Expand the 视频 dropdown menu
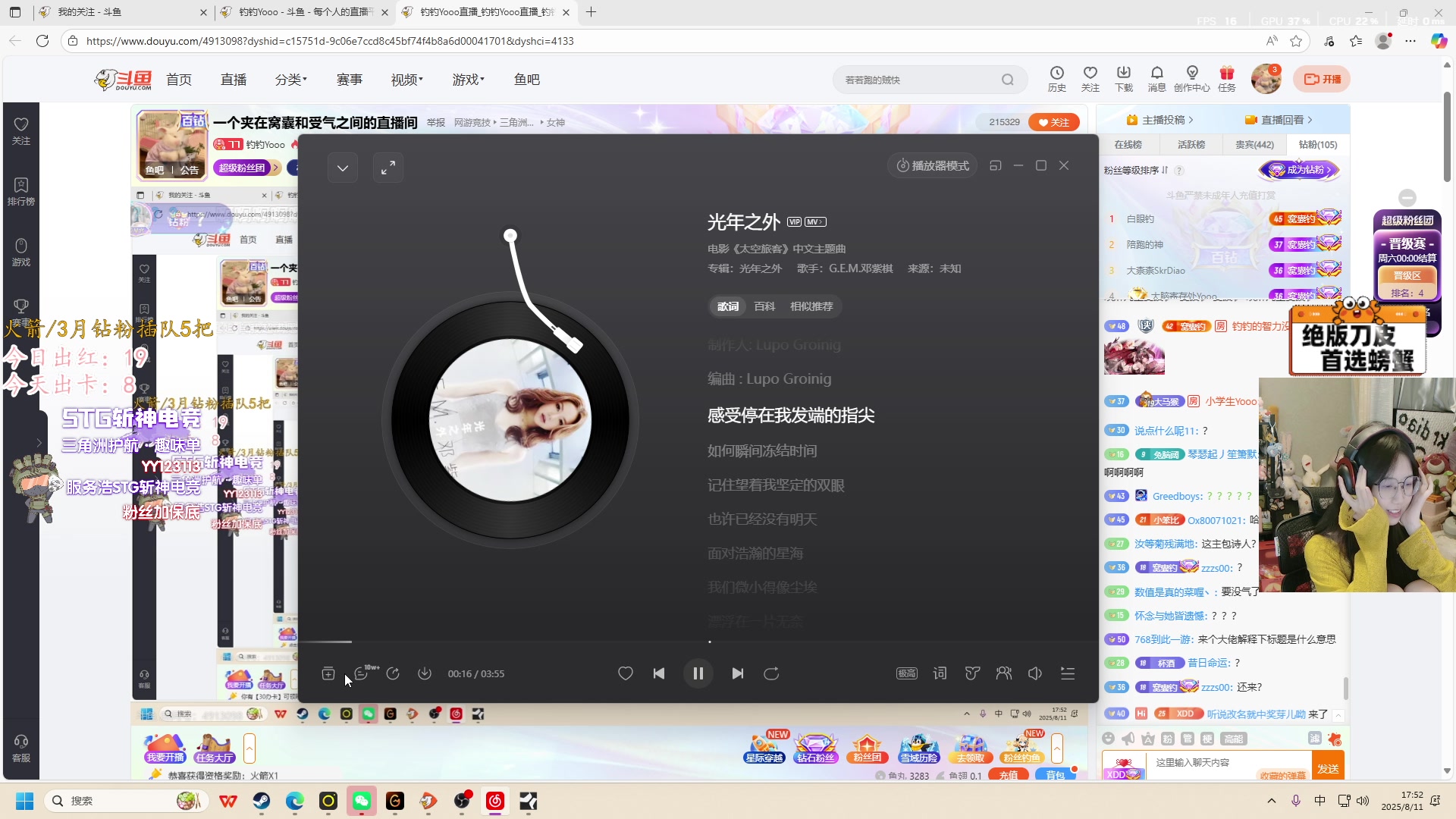The height and width of the screenshot is (819, 1456). pos(407,80)
